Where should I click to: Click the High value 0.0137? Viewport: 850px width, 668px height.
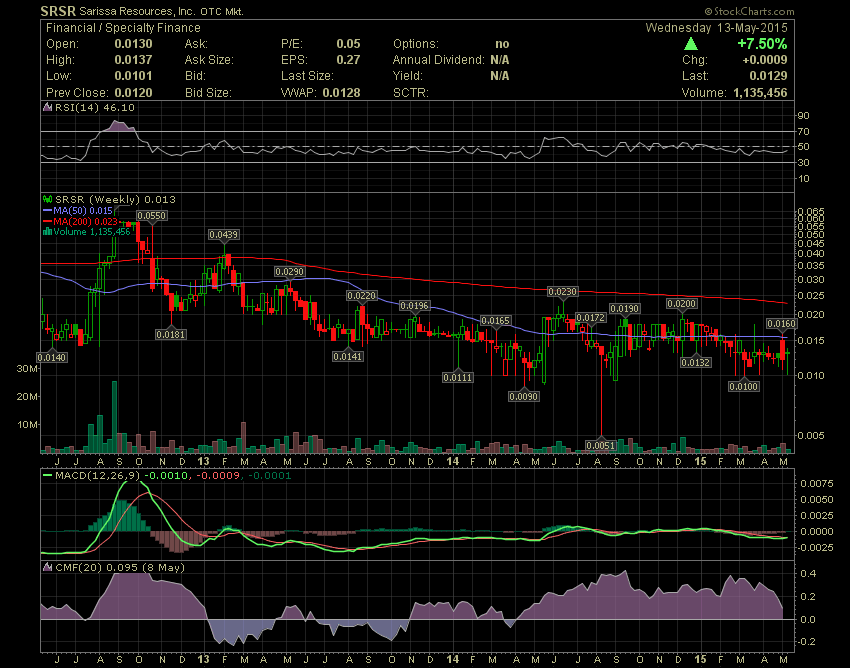point(133,60)
